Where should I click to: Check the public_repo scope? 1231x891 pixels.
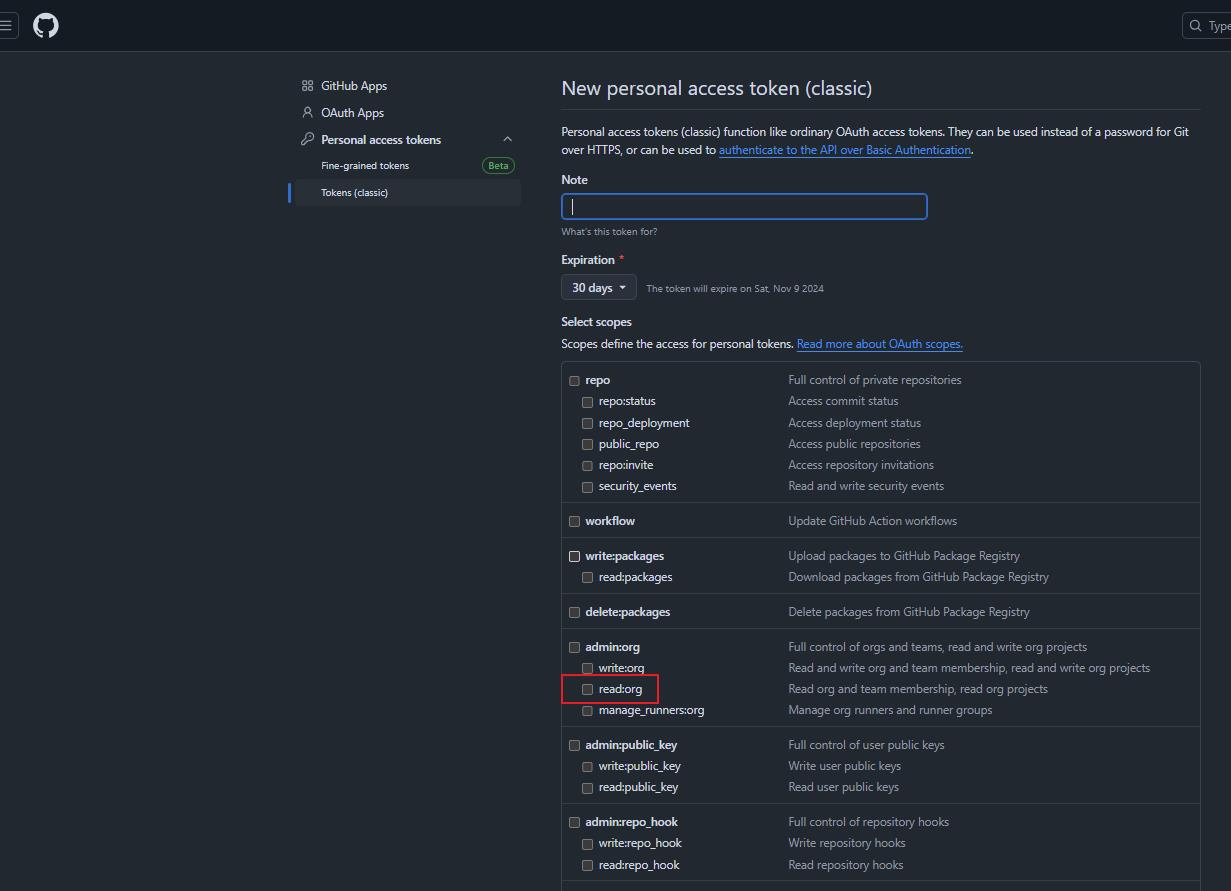pyautogui.click(x=588, y=445)
